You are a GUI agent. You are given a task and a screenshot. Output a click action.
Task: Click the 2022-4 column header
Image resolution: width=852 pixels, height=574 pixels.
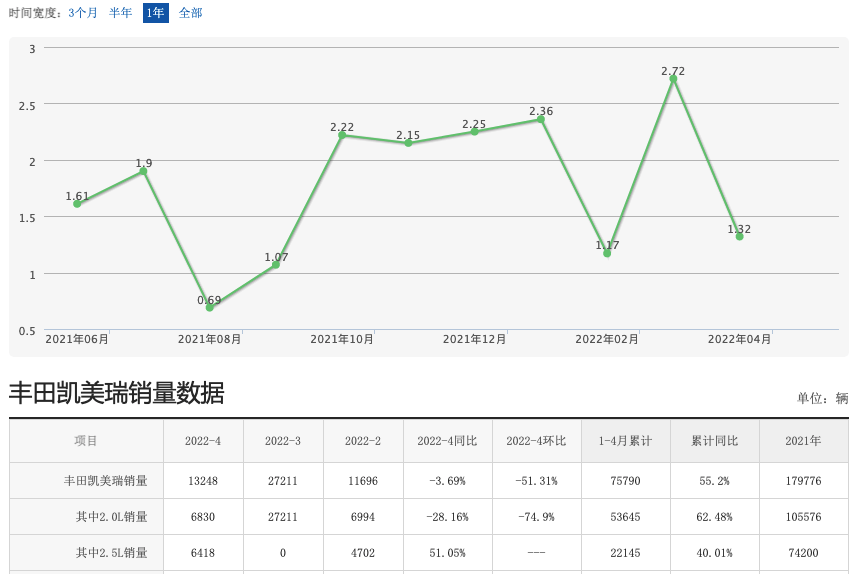coord(203,441)
